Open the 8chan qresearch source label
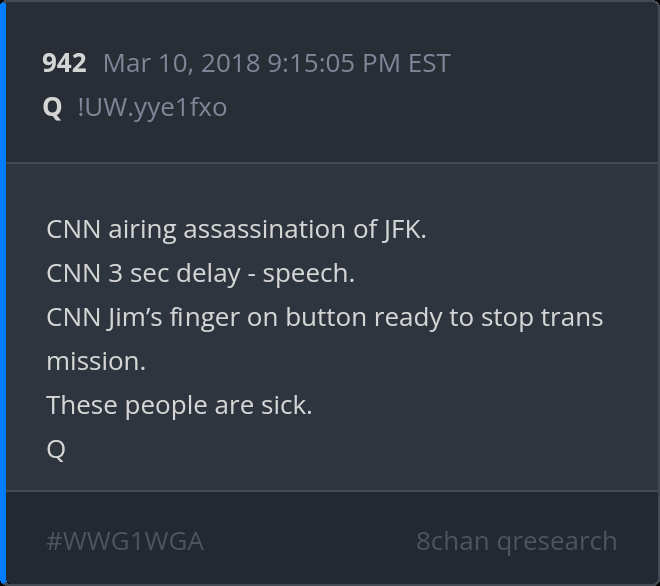This screenshot has height=586, width=660. 516,541
